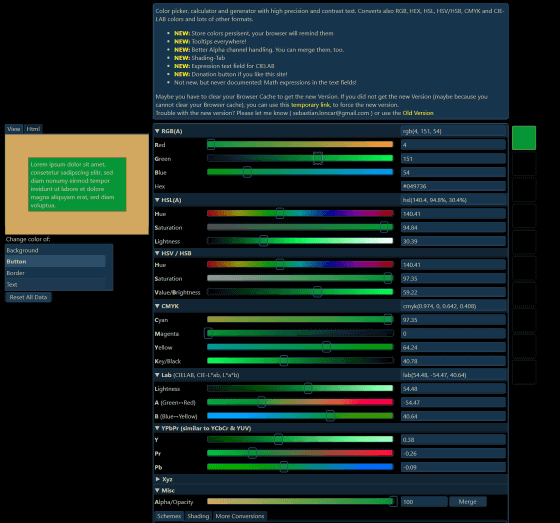Collapse the HSL(A) section
This screenshot has height=523, width=560.
click(x=157, y=200)
